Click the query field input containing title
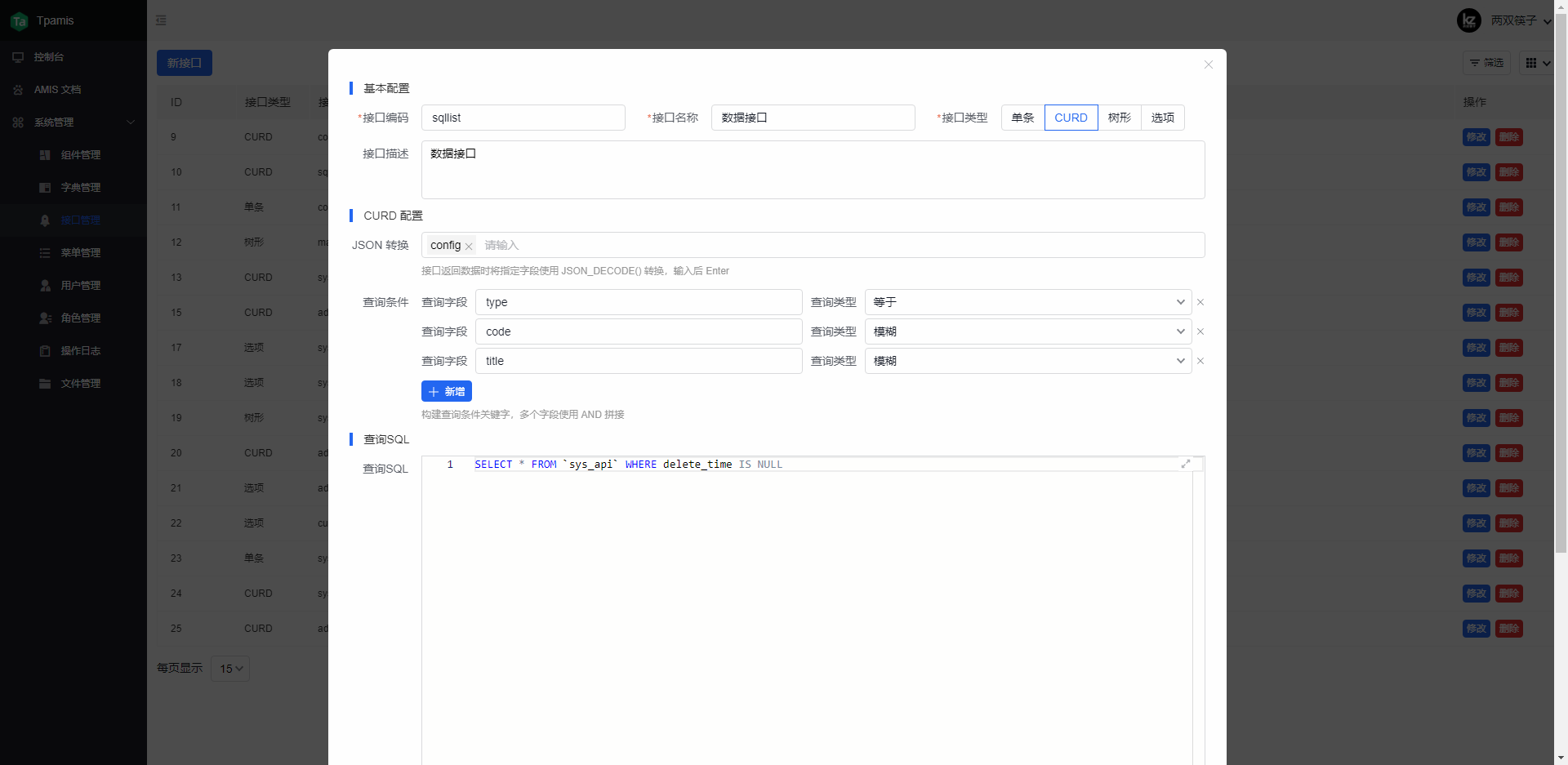 pos(639,361)
